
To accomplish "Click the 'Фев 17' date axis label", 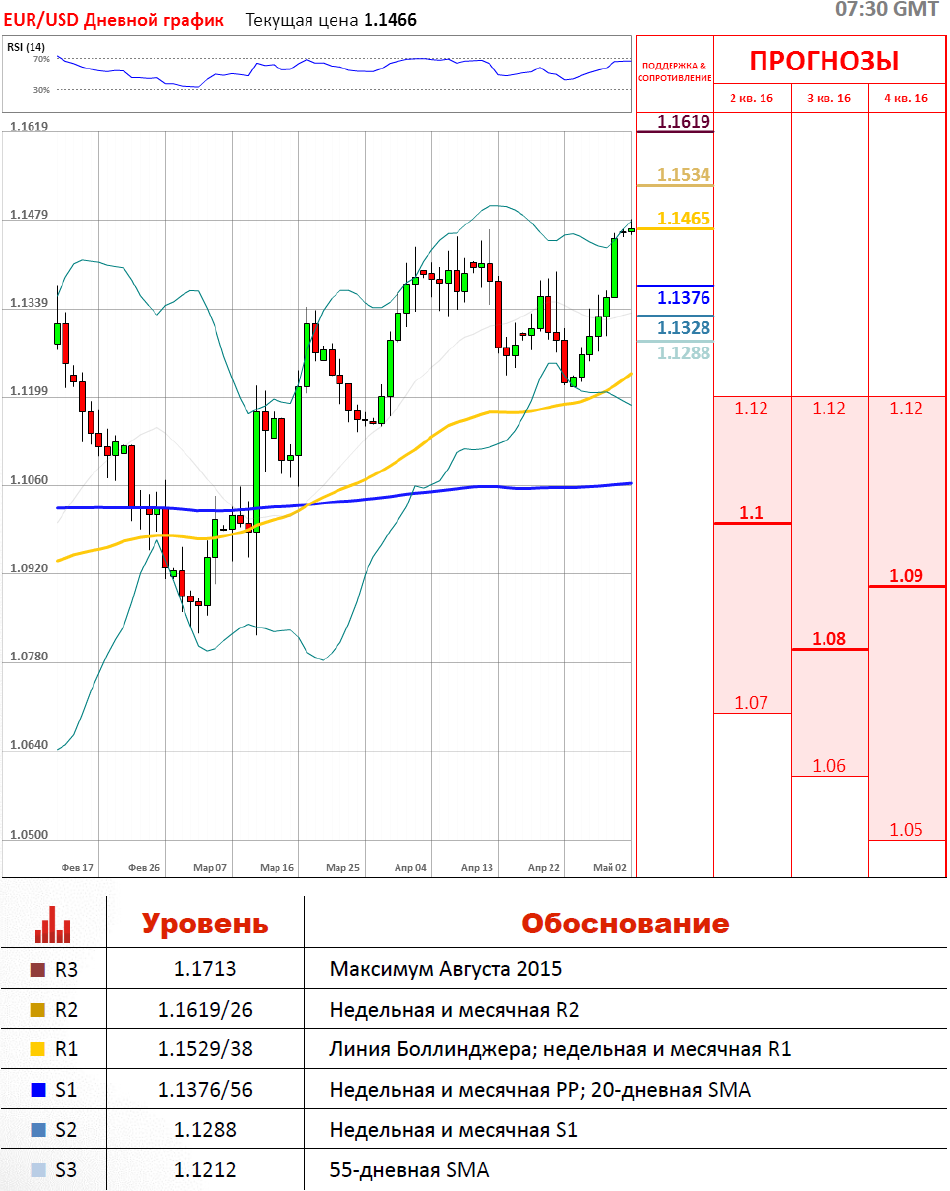I will (77, 867).
